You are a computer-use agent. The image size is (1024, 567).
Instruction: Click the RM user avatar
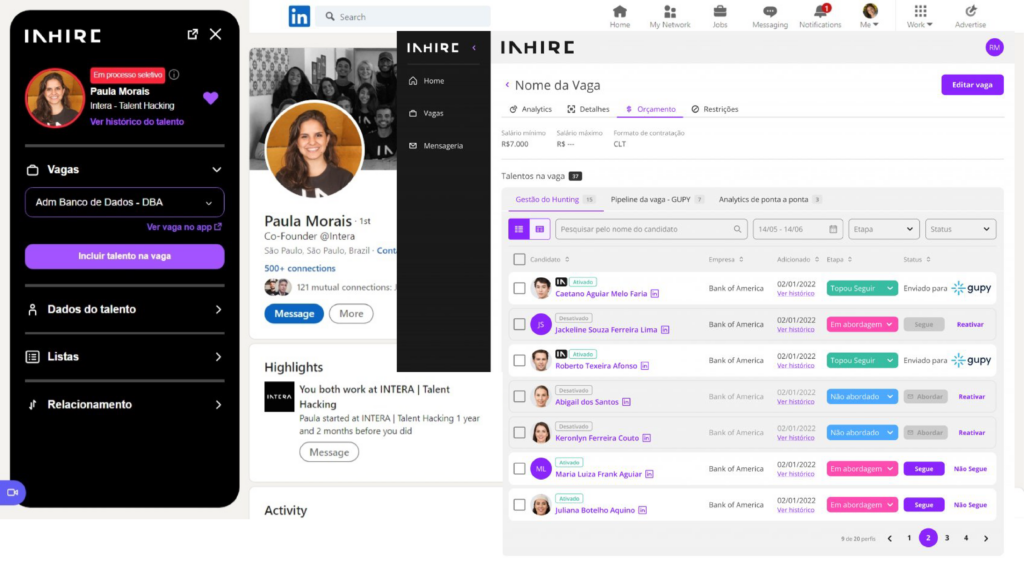tap(994, 47)
